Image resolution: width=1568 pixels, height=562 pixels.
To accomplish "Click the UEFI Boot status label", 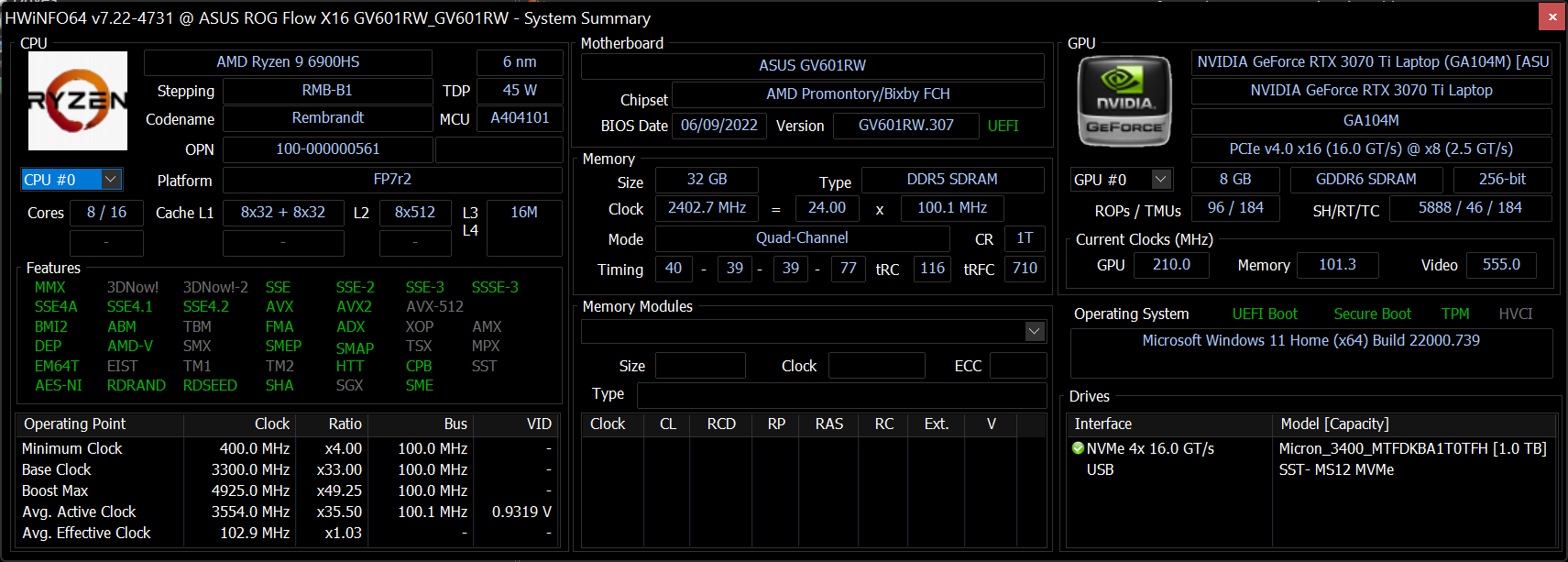I will click(x=1265, y=314).
